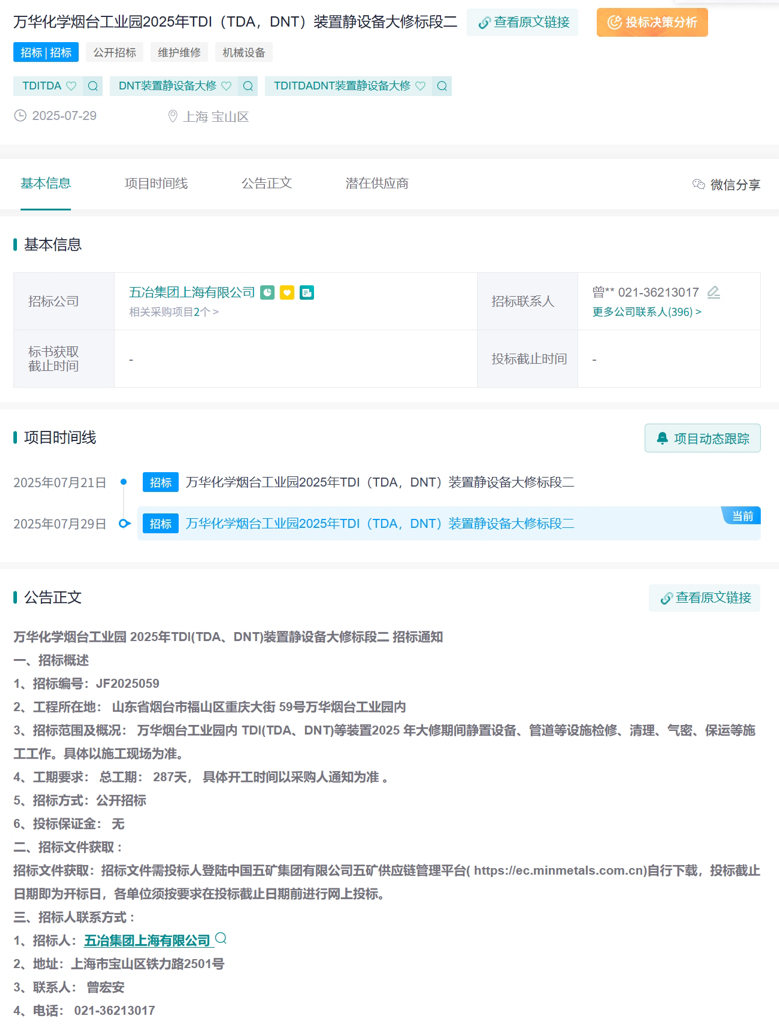Open 五冶集团上海有限公司 in basic info table
The height and width of the screenshot is (1024, 779).
click(192, 293)
